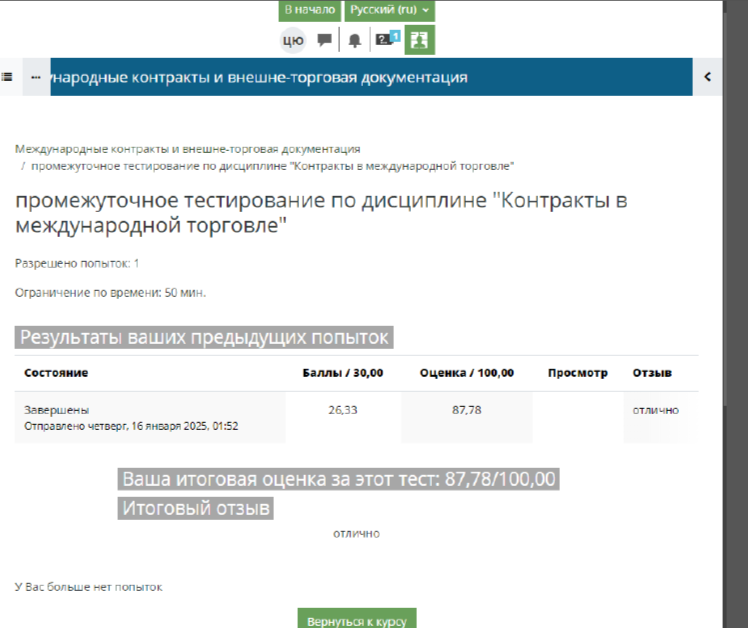Click the 'Отзыв' column header
This screenshot has width=748, height=628.
pyautogui.click(x=651, y=373)
